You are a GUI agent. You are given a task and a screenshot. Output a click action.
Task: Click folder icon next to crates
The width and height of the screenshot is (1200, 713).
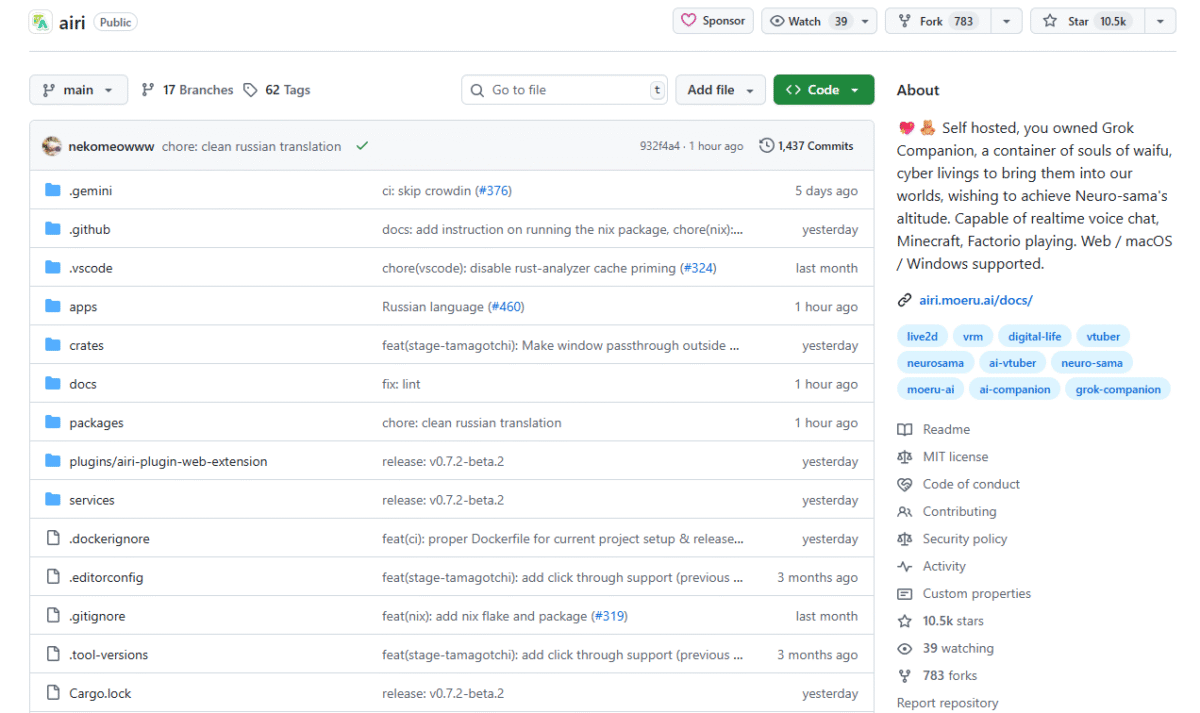[53, 345]
